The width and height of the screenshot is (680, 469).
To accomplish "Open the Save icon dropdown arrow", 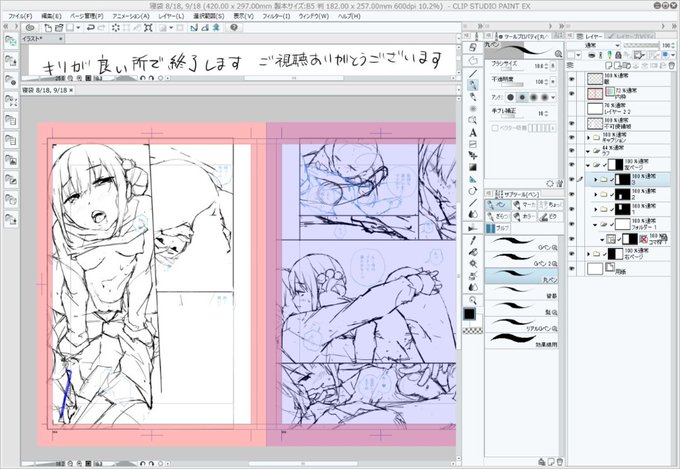I will coord(78,28).
